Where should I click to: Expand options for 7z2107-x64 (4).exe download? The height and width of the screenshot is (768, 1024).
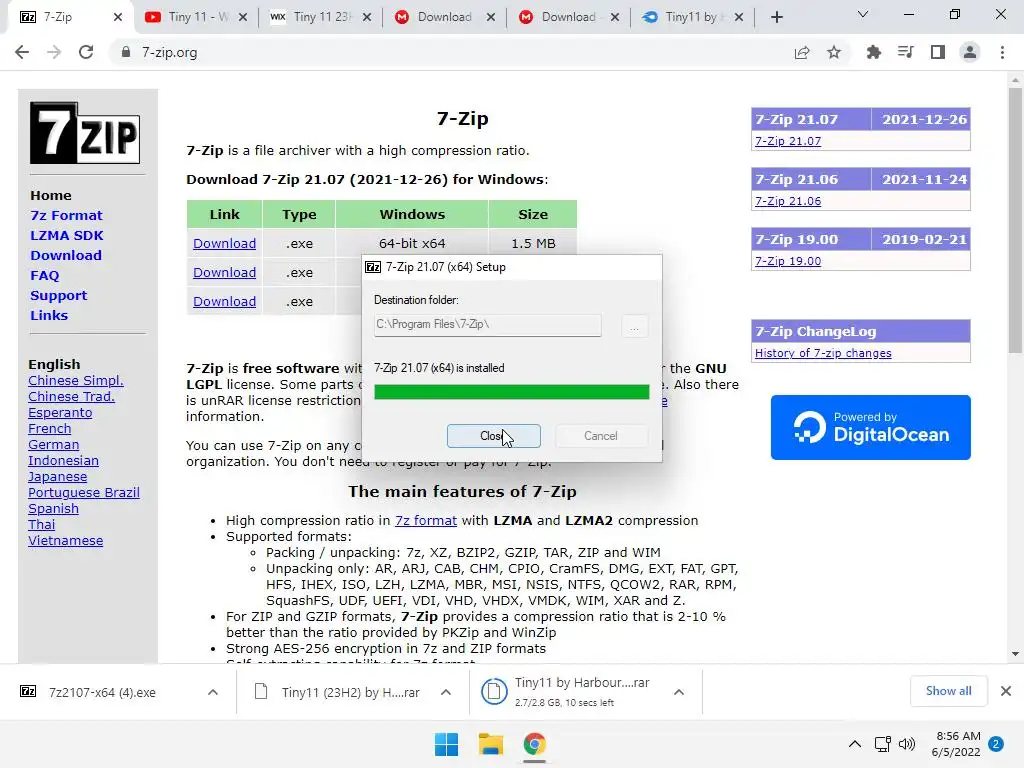pyautogui.click(x=213, y=692)
